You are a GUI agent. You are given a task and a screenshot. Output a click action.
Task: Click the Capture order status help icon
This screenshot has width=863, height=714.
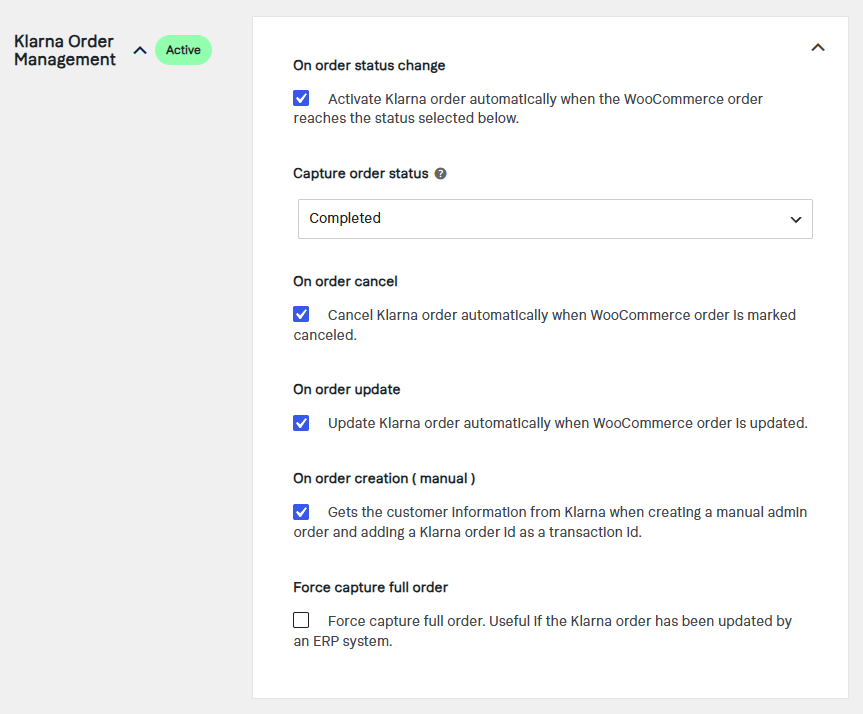click(x=440, y=174)
